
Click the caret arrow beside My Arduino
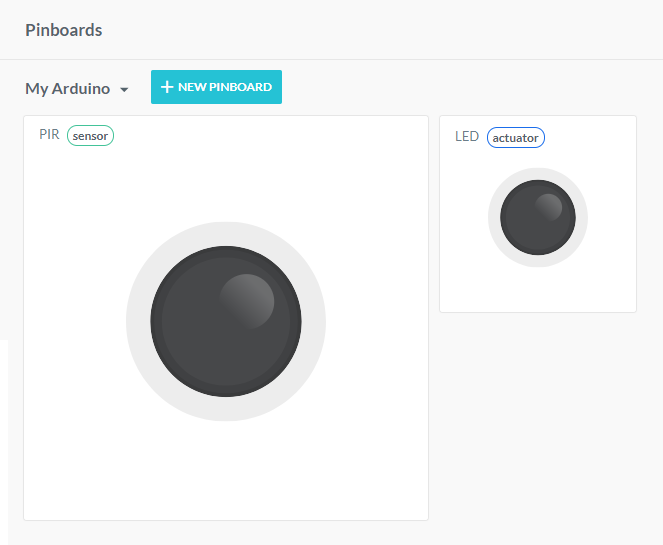pos(124,90)
